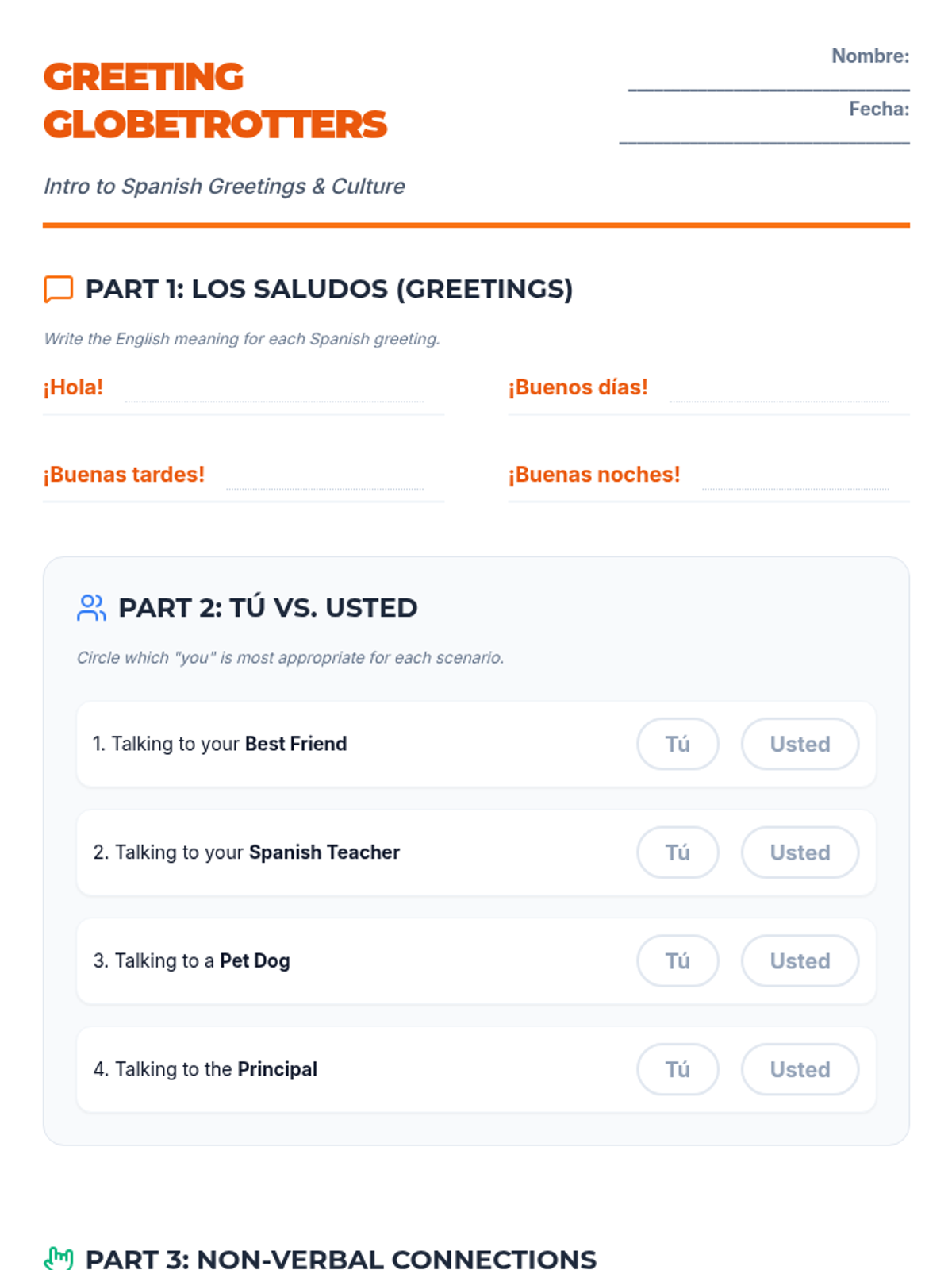This screenshot has width=952, height=1270.
Task: Select Tú for Best Friend scenario
Action: 678,744
